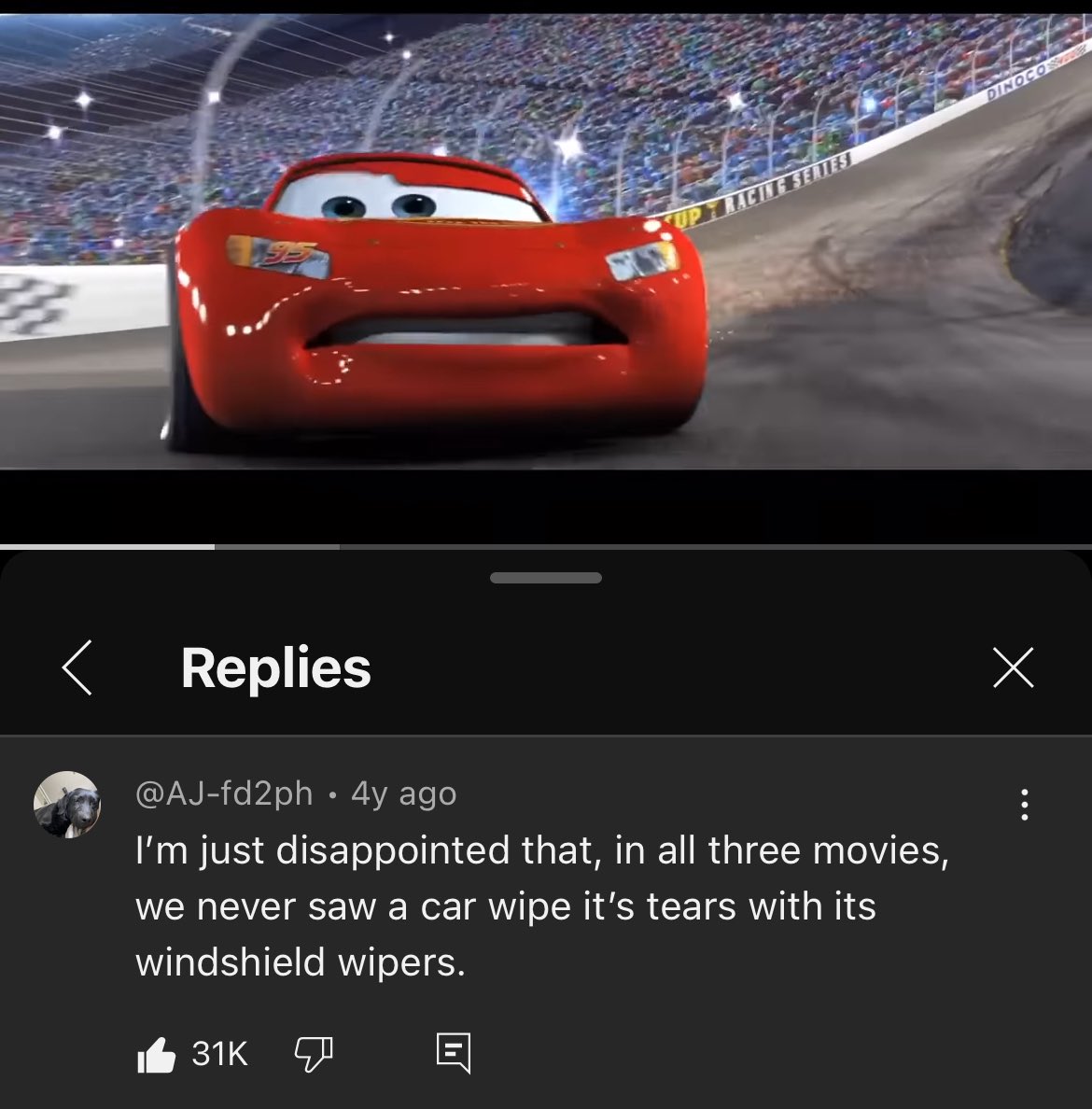1092x1109 pixels.
Task: Go back using the left chevron arrow
Action: (x=77, y=667)
